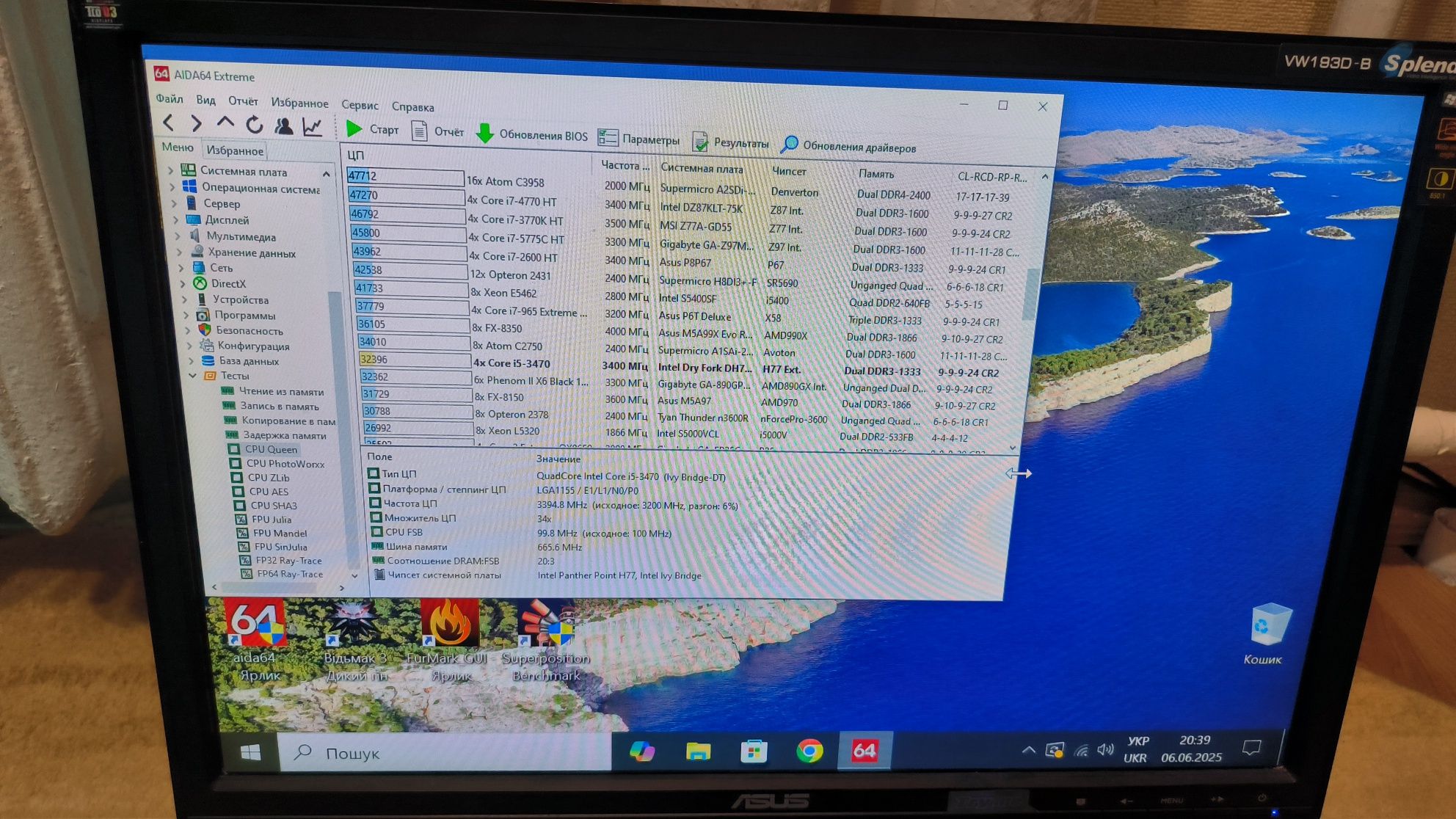This screenshot has height=819, width=1456.
Task: Select База данных in the tree
Action: pyautogui.click(x=249, y=360)
